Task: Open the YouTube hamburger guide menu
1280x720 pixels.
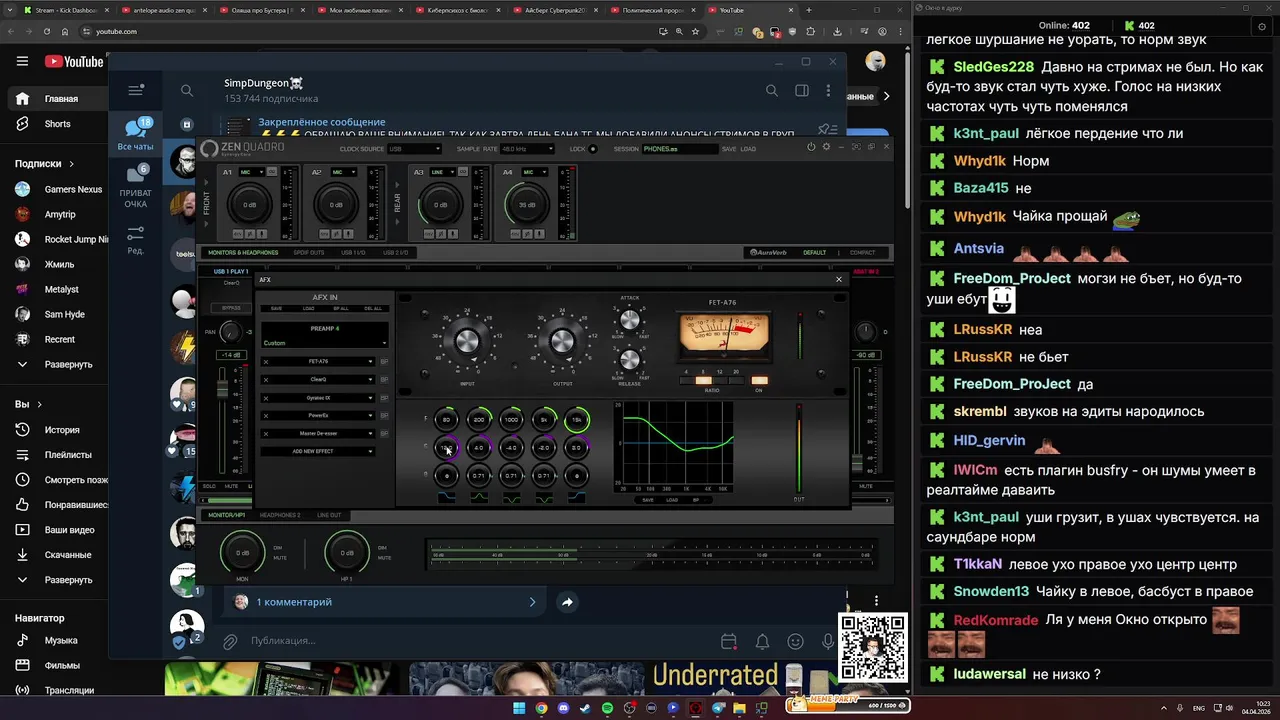Action: [x=22, y=61]
